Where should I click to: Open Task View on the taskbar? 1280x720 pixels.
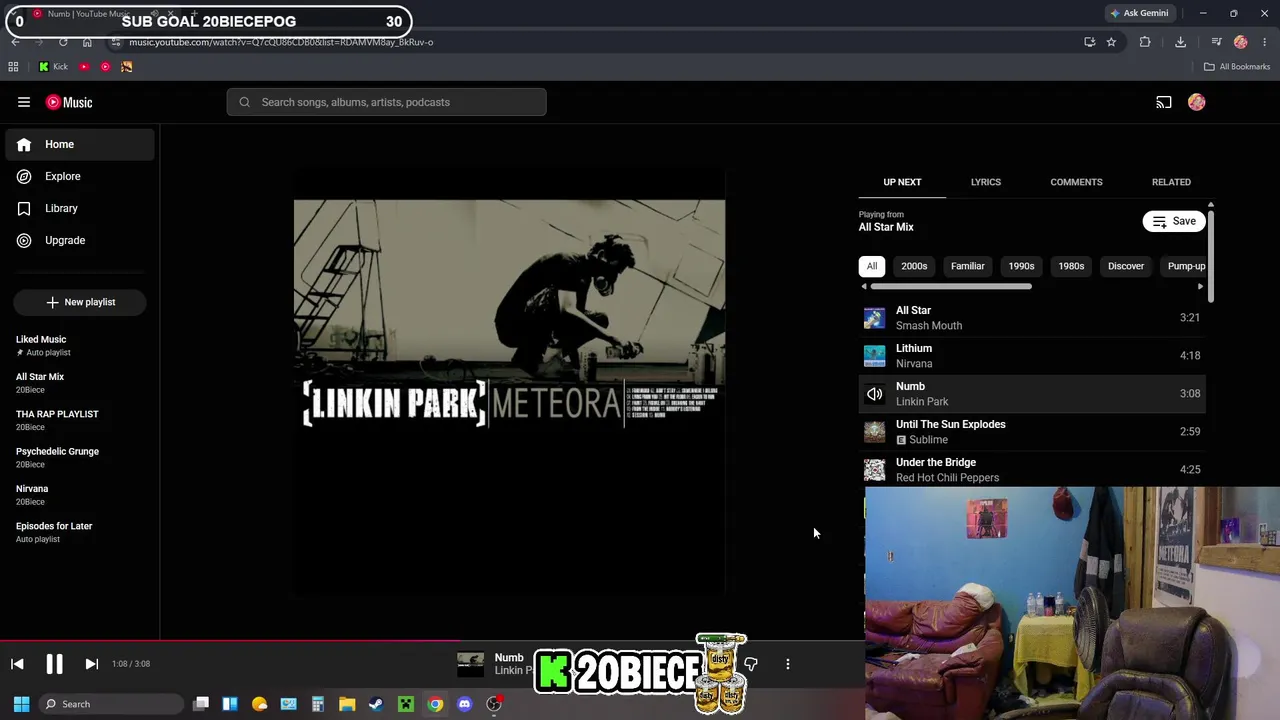click(201, 704)
